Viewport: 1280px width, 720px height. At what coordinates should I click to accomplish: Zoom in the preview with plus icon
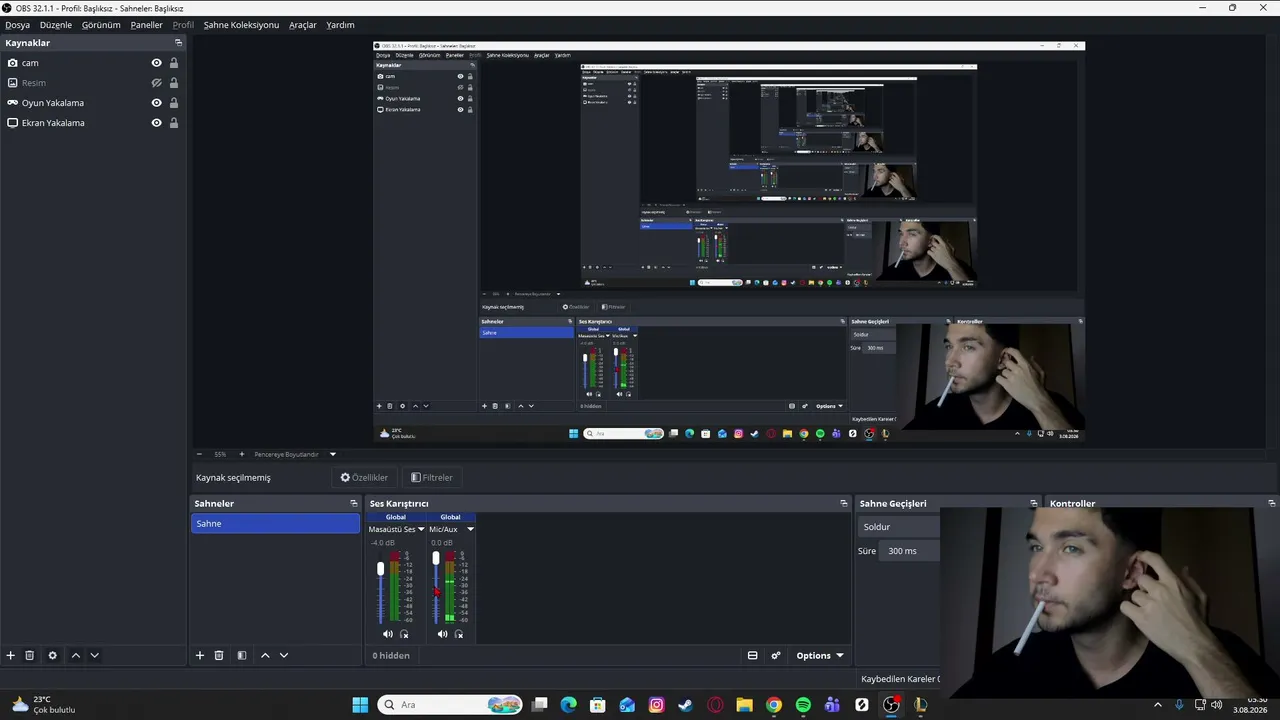241,454
